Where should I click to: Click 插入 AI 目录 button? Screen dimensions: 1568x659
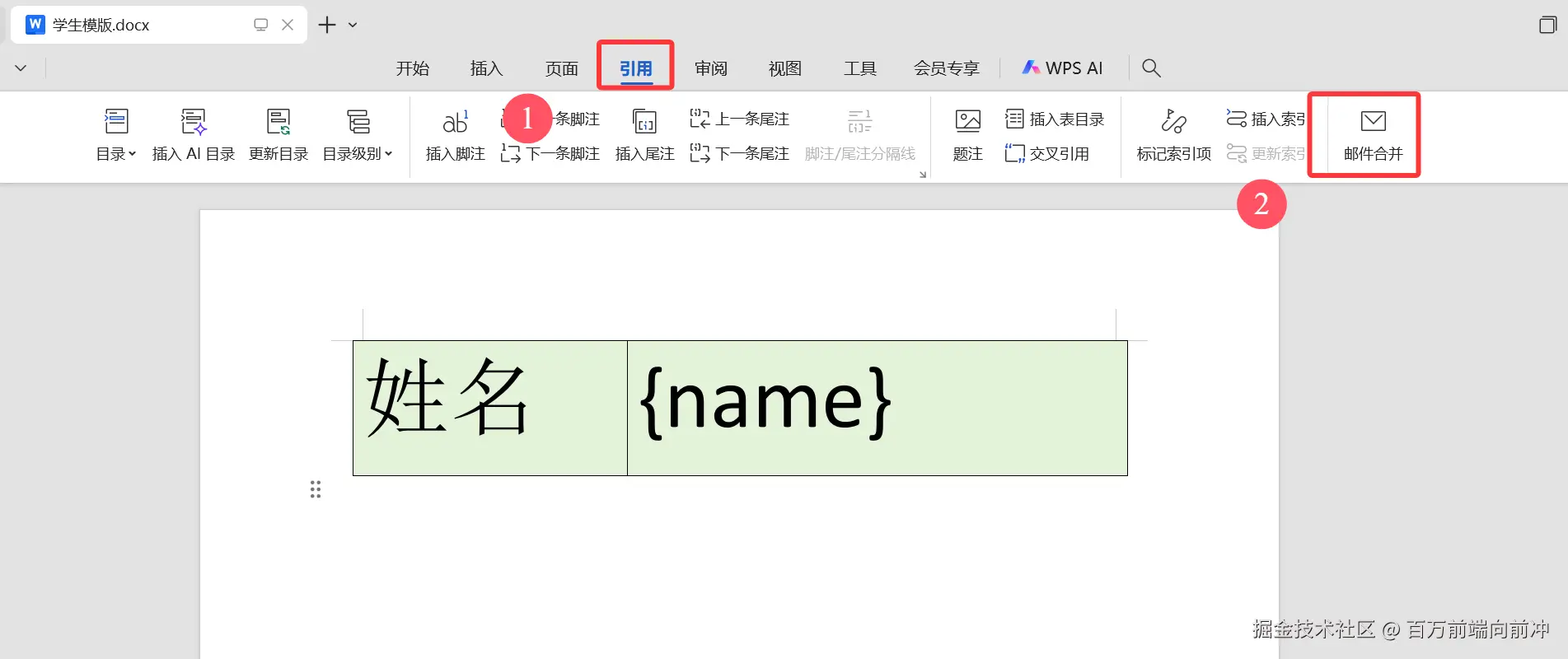[x=194, y=135]
